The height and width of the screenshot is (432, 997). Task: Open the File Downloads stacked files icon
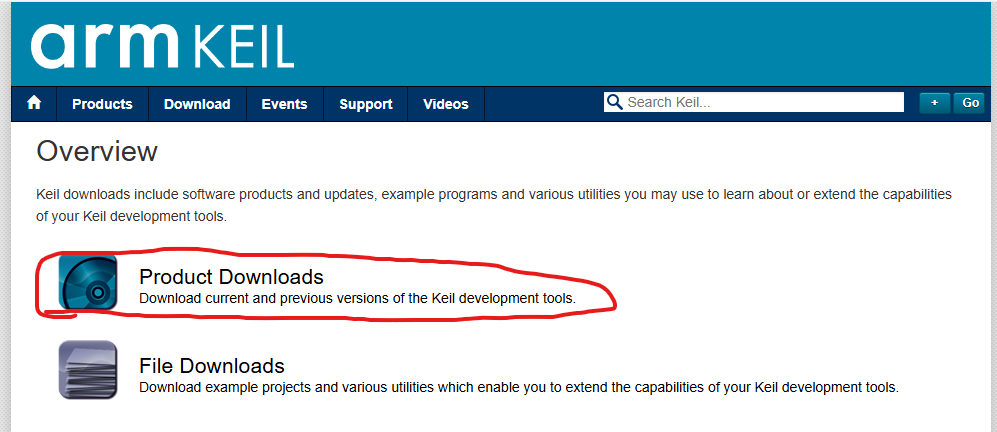pyautogui.click(x=88, y=370)
